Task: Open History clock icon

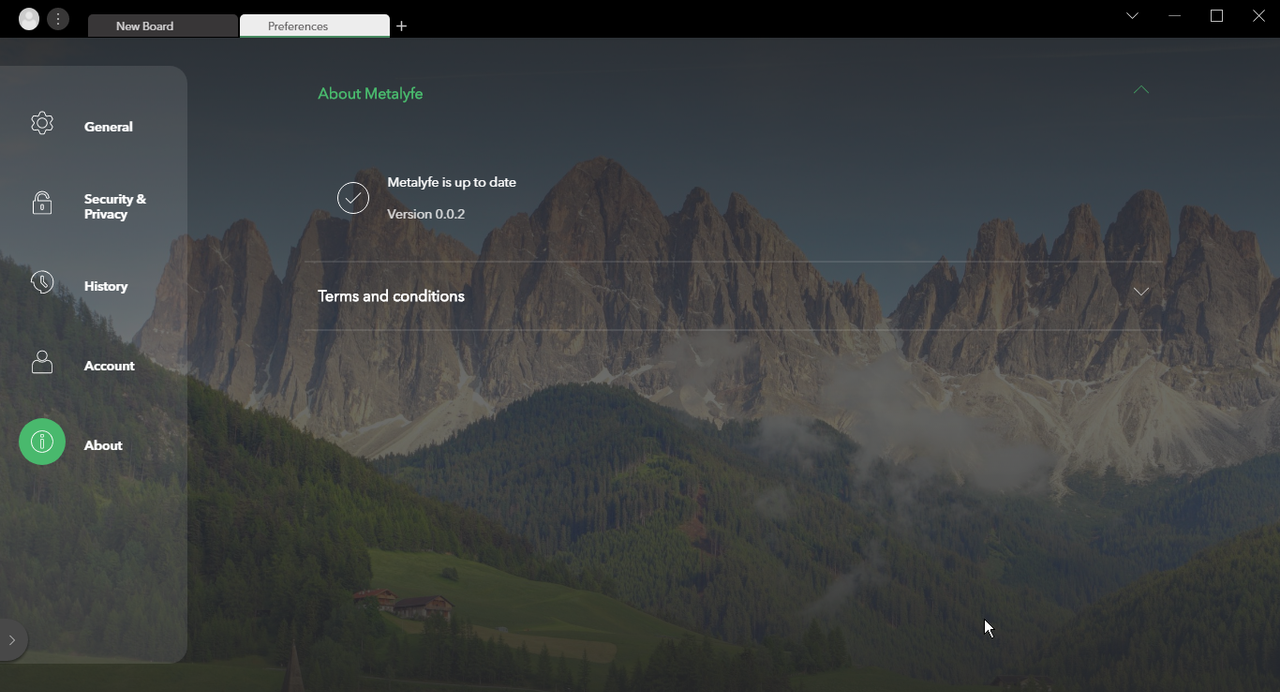Action: (42, 282)
